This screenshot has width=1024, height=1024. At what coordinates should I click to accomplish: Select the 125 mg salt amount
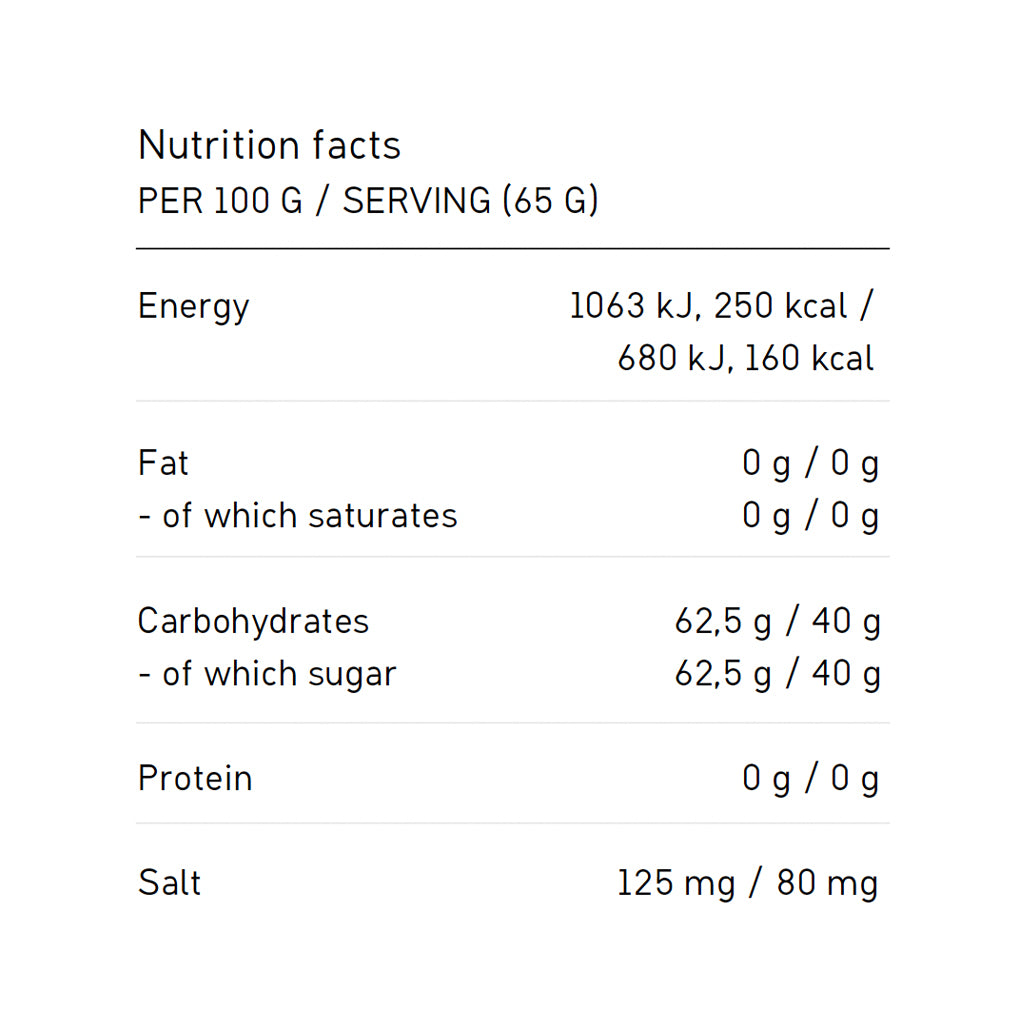click(x=675, y=884)
